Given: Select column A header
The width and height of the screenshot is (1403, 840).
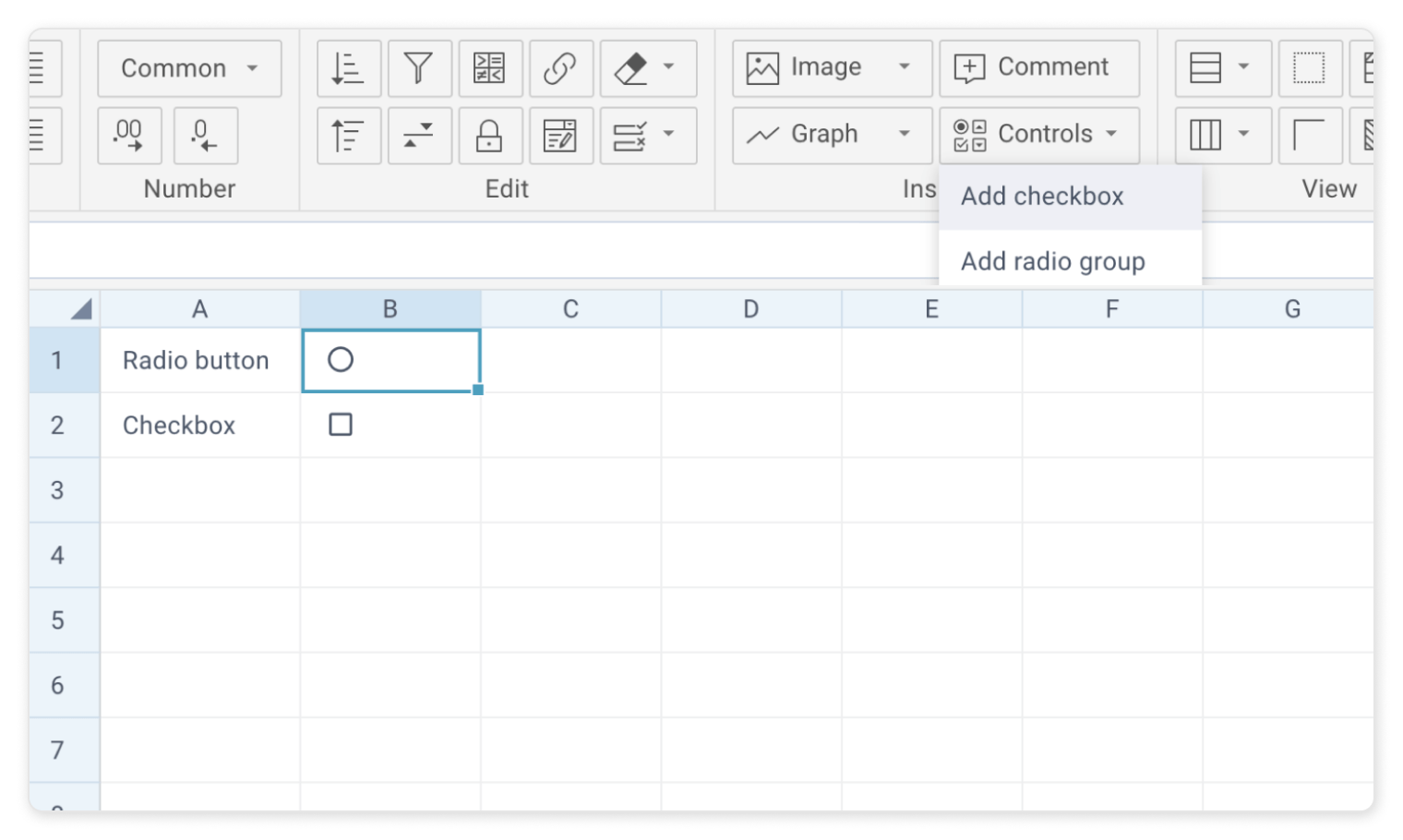Looking at the screenshot, I should coord(200,309).
